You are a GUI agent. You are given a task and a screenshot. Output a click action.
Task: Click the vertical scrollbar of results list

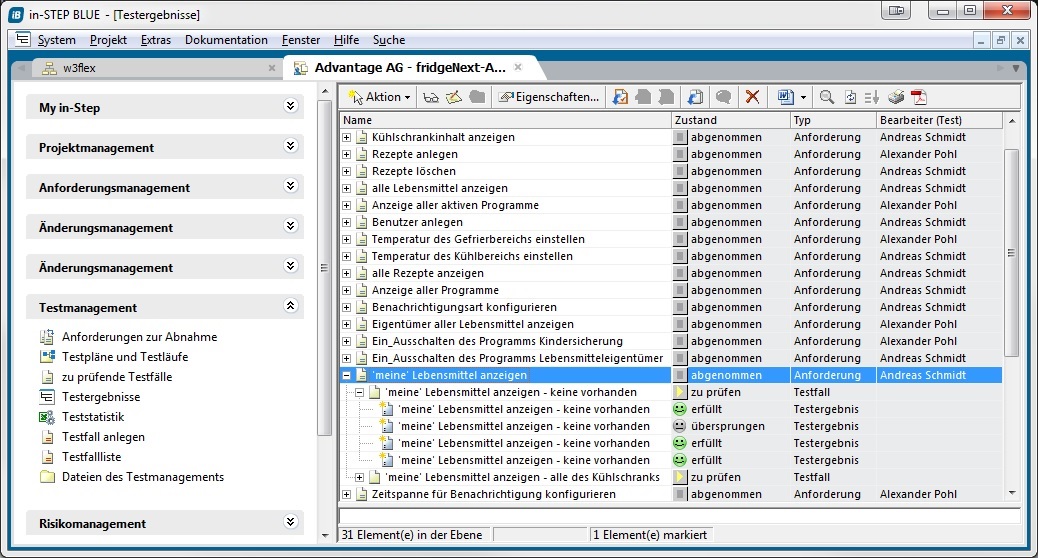[x=1011, y=250]
